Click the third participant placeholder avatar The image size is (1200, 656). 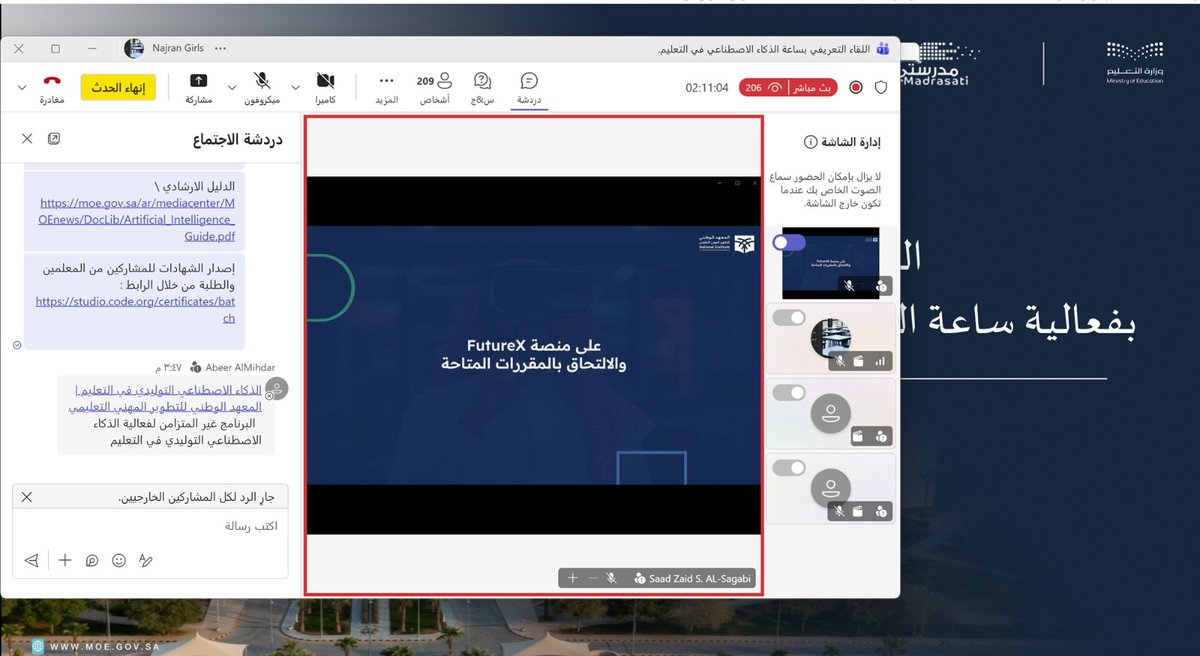coord(830,413)
